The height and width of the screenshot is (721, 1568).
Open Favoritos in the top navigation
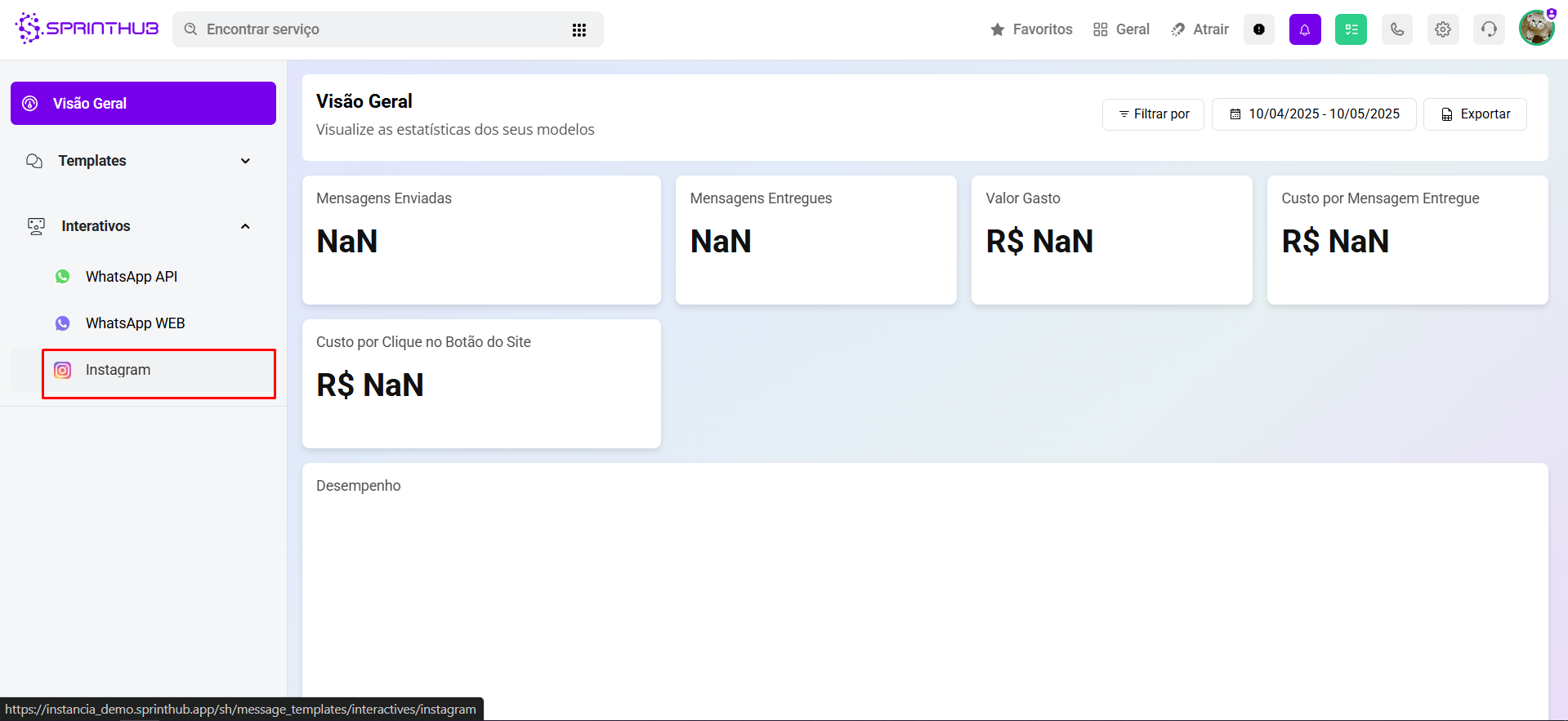click(1031, 29)
